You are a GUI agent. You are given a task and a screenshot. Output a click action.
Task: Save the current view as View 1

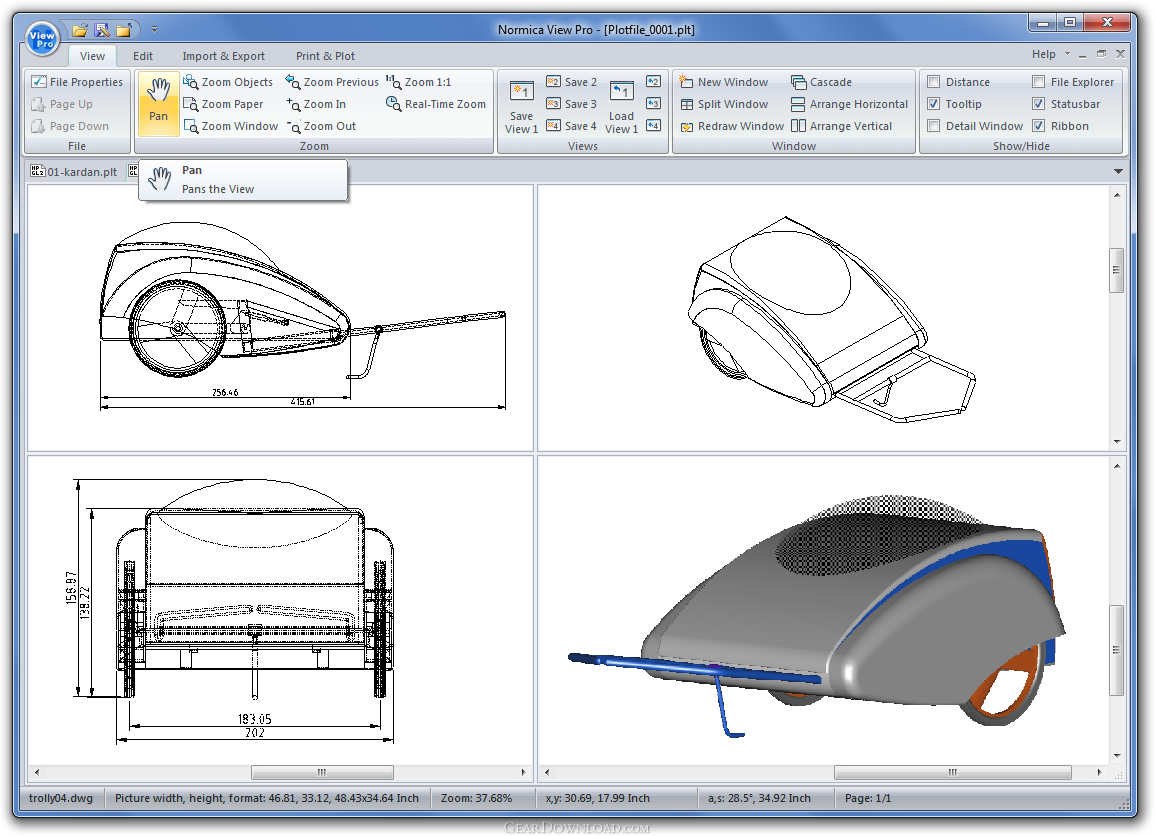[521, 107]
